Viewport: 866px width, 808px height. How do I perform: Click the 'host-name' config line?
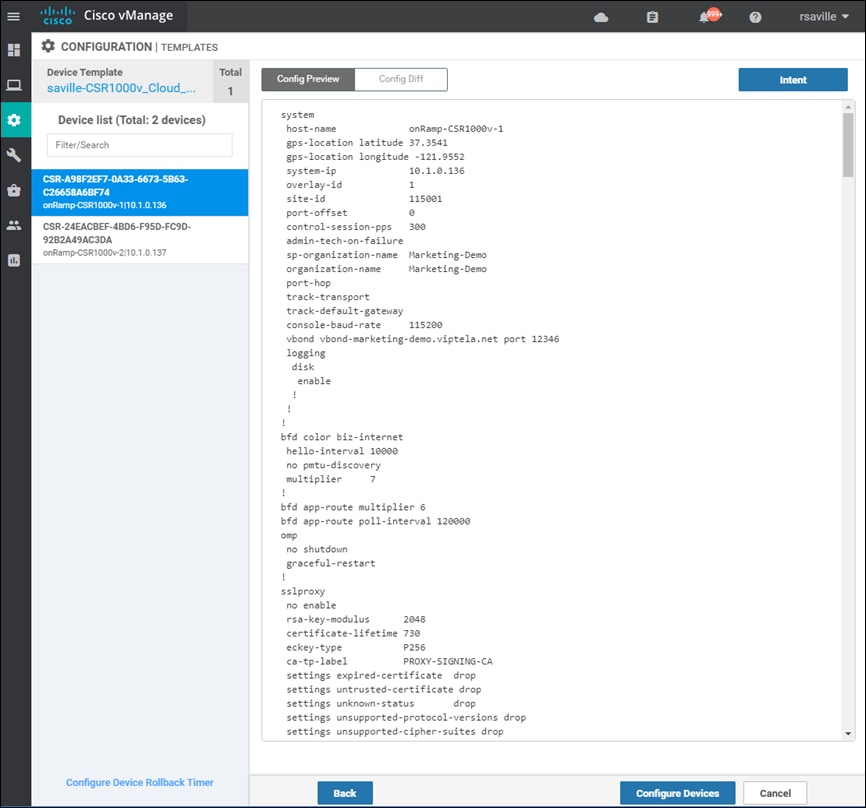tap(394, 129)
